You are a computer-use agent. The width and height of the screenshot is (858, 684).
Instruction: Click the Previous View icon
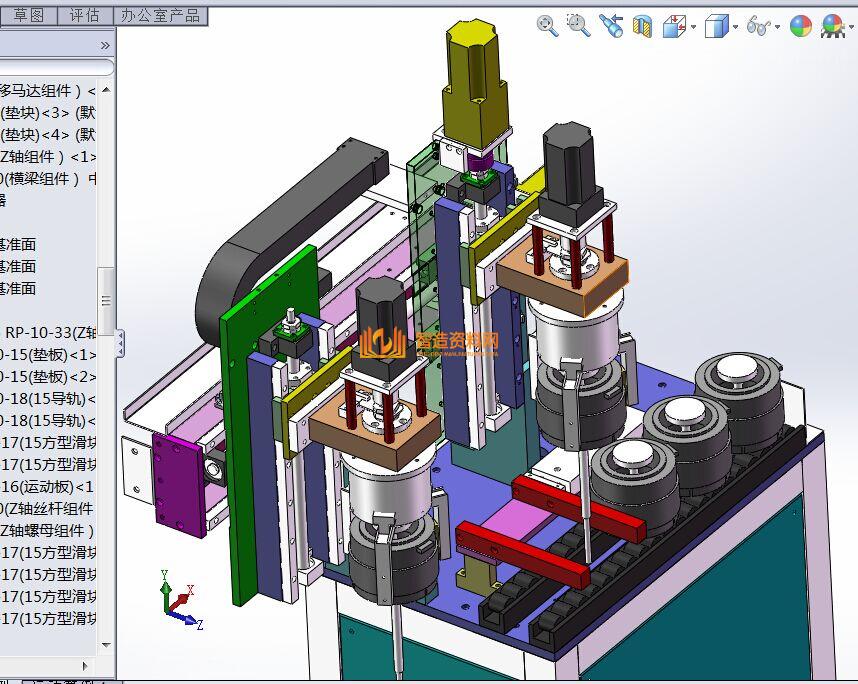pyautogui.click(x=610, y=26)
